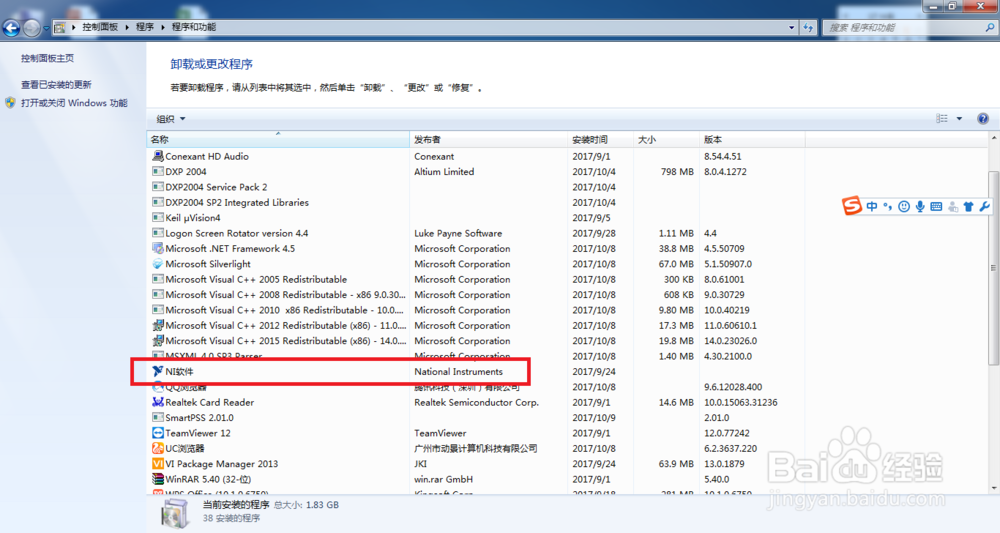Viewport: 1000px width, 533px height.
Task: Select the SmartPSS 2.01.0 icon
Action: (x=158, y=417)
